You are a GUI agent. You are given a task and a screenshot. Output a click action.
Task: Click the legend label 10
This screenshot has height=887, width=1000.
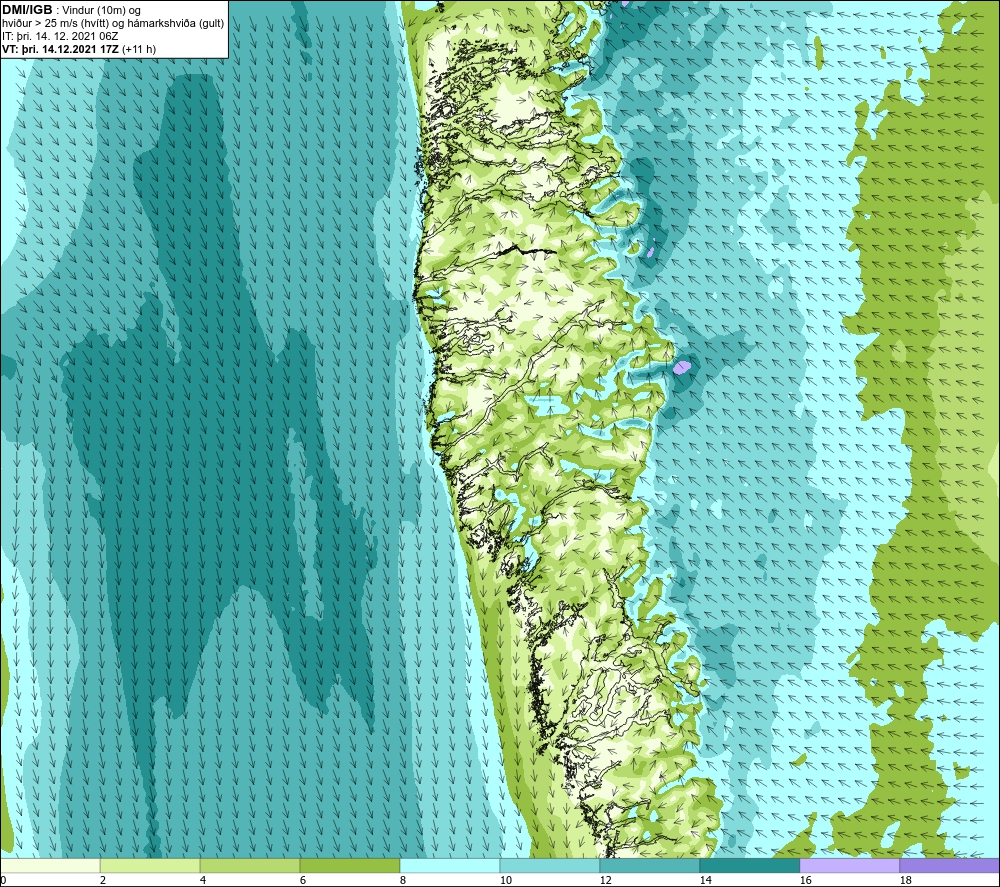pos(505,880)
